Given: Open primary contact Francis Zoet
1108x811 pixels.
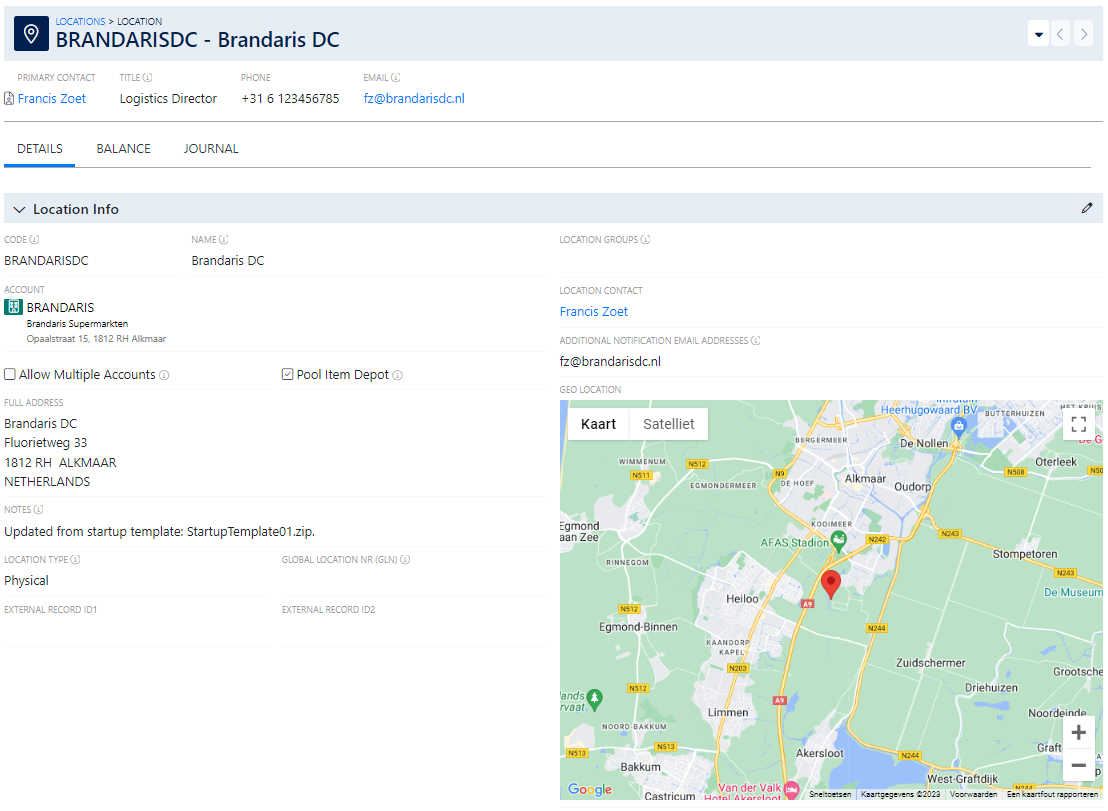Looking at the screenshot, I should click(x=52, y=98).
